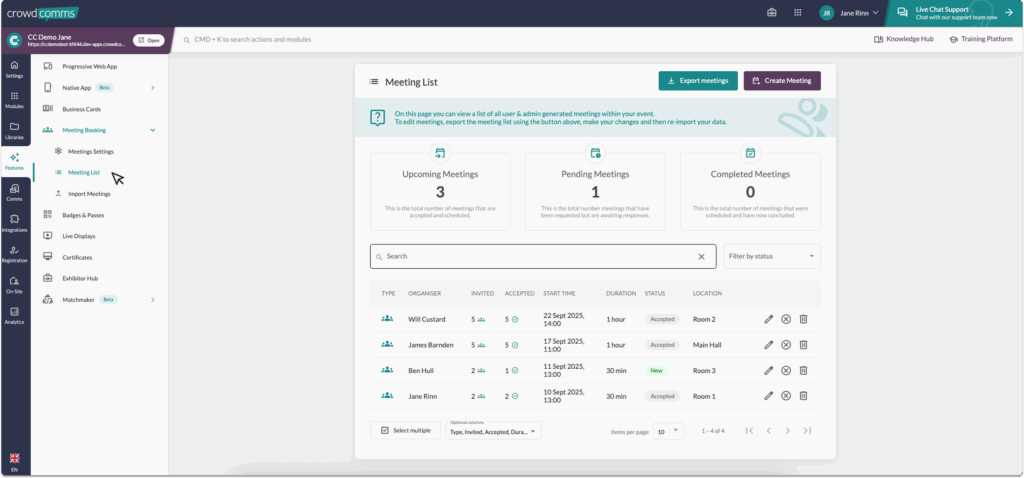
Task: Open the Optional columns dropdown
Action: pos(493,430)
